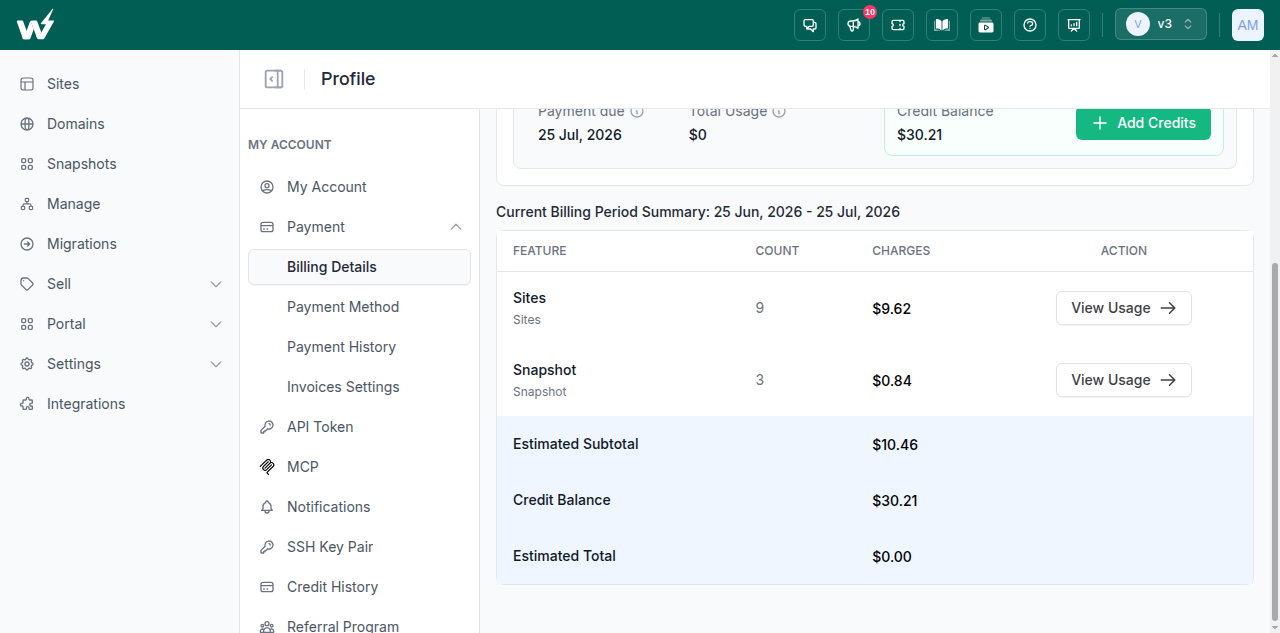This screenshot has width=1280, height=633.
Task: Collapse the Payment submenu chevron
Action: pyautogui.click(x=456, y=227)
